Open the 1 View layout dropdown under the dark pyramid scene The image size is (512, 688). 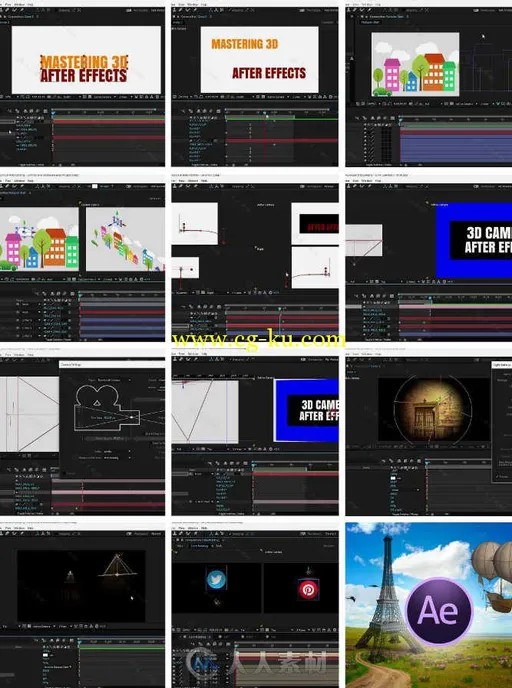point(63,626)
